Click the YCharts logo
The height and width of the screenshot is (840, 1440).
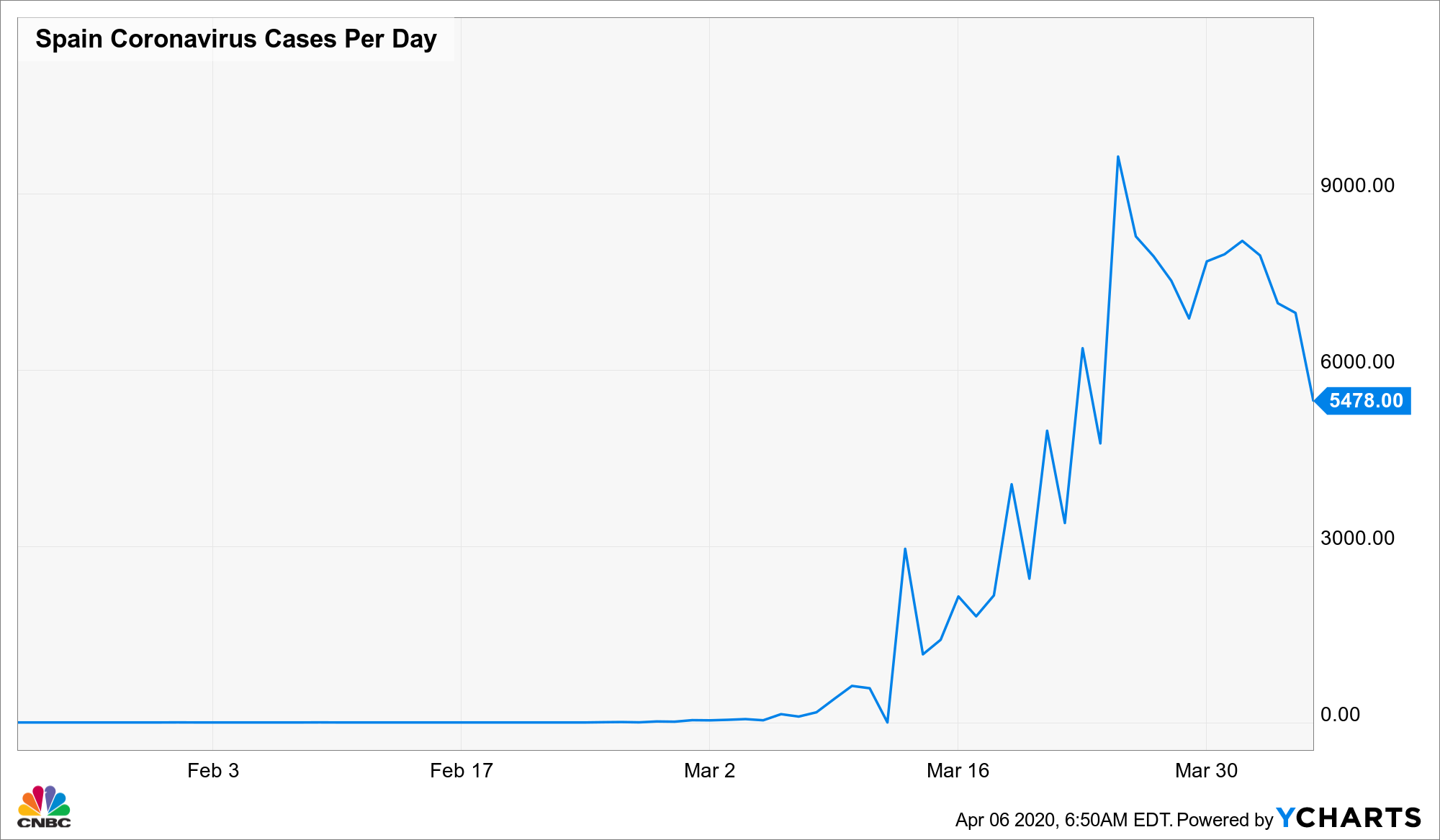click(x=1349, y=818)
